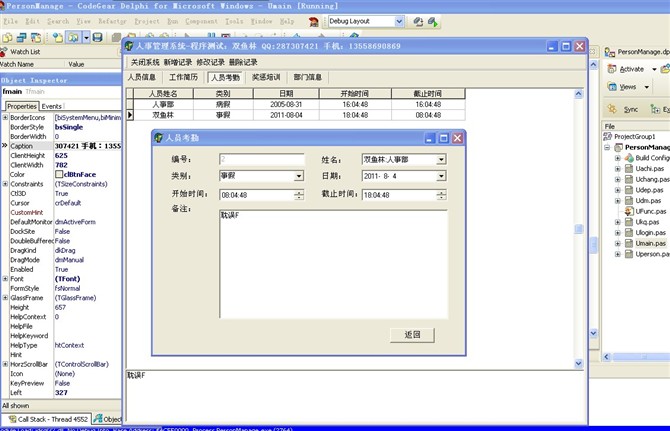Click the Views icon in Project Manager
Screen dimensions: 670x431
612,87
